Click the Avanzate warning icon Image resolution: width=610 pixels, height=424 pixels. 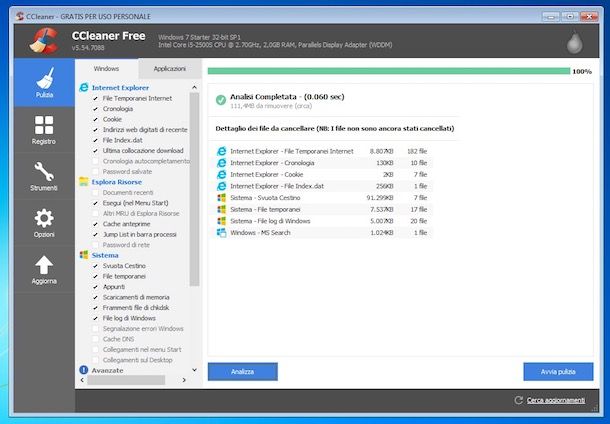tap(84, 370)
